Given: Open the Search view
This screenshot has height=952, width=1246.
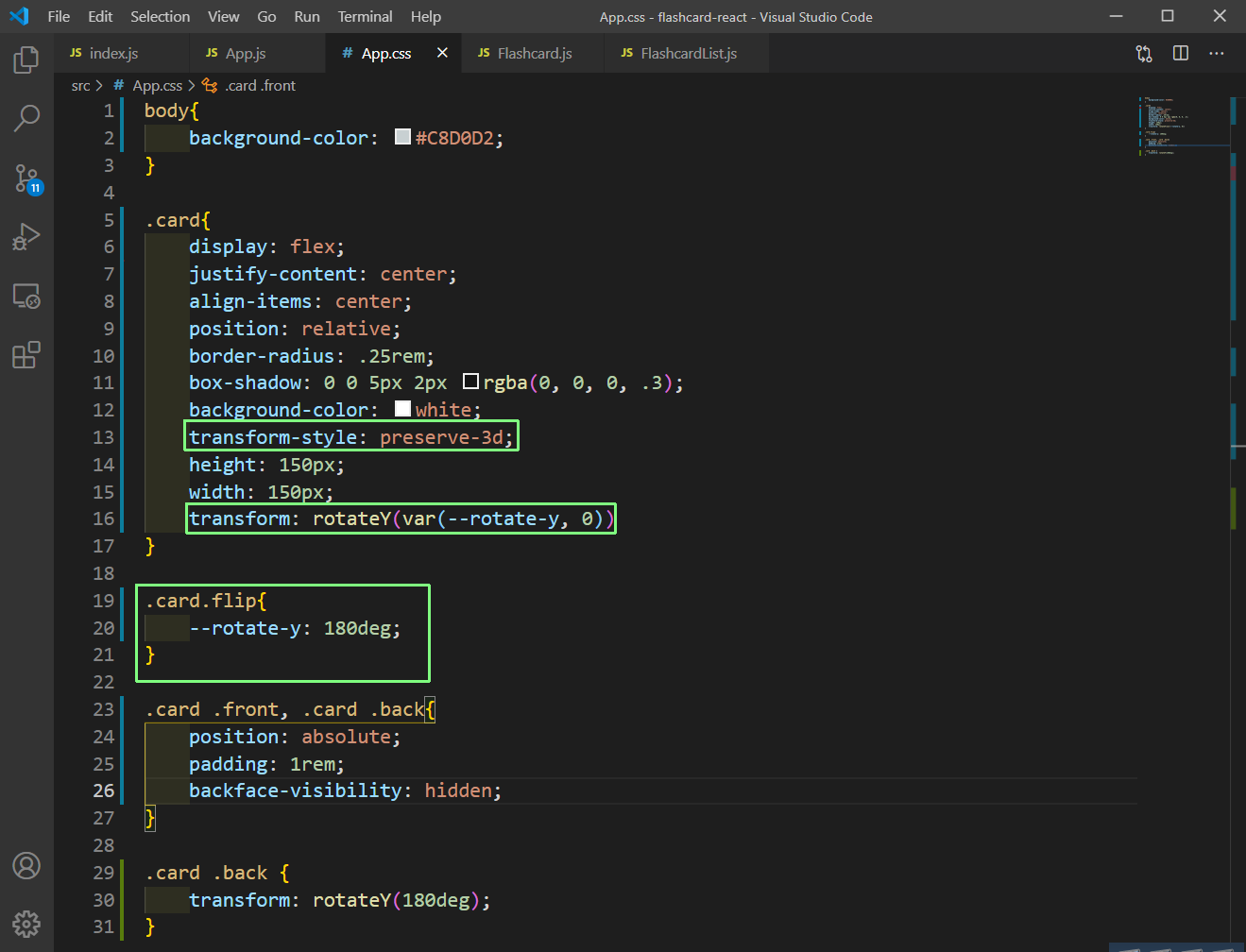Looking at the screenshot, I should point(26,119).
